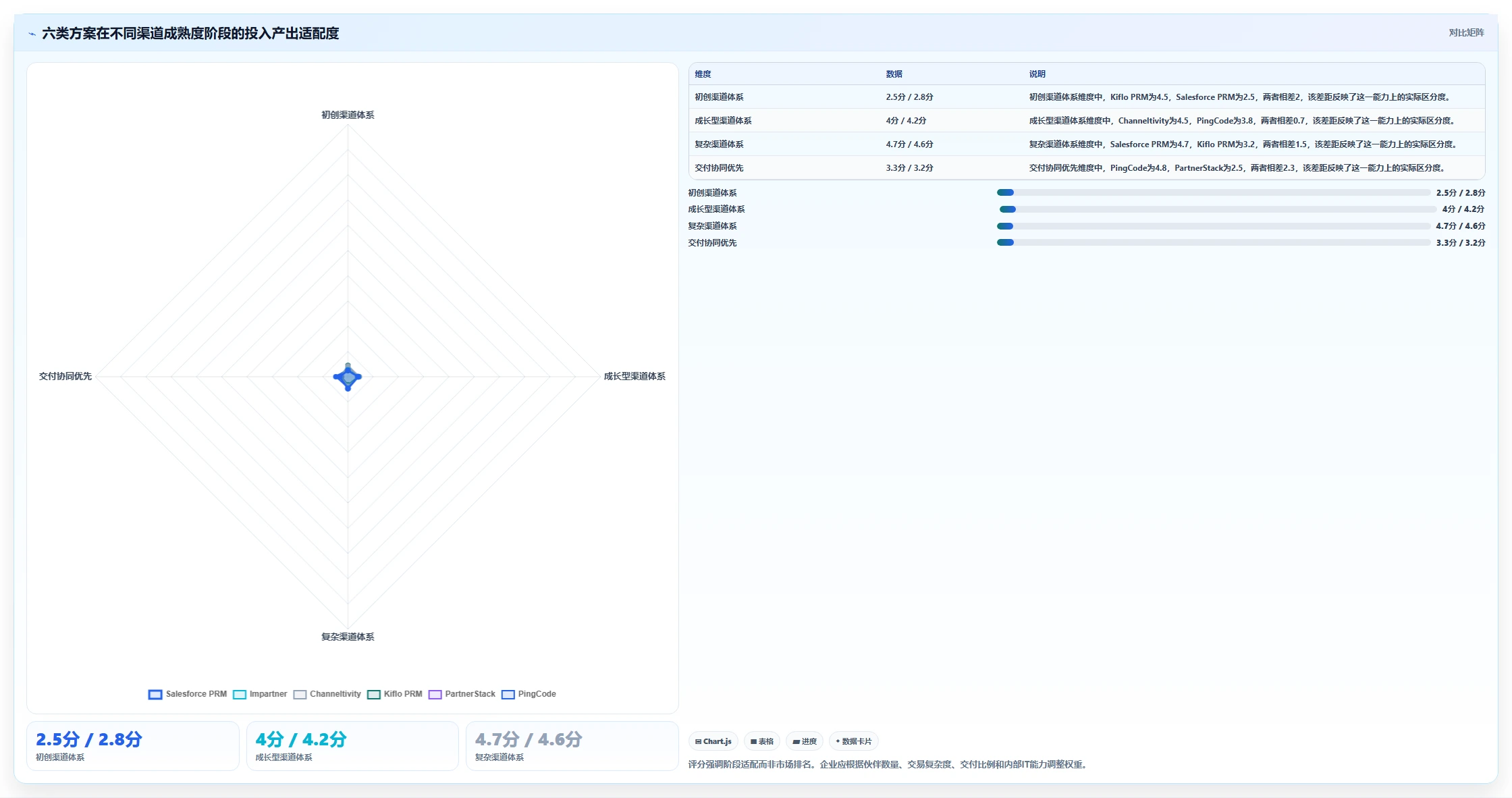The height and width of the screenshot is (798, 1512).
Task: Click table value 4.7分 / 4.6分
Action: [909, 144]
